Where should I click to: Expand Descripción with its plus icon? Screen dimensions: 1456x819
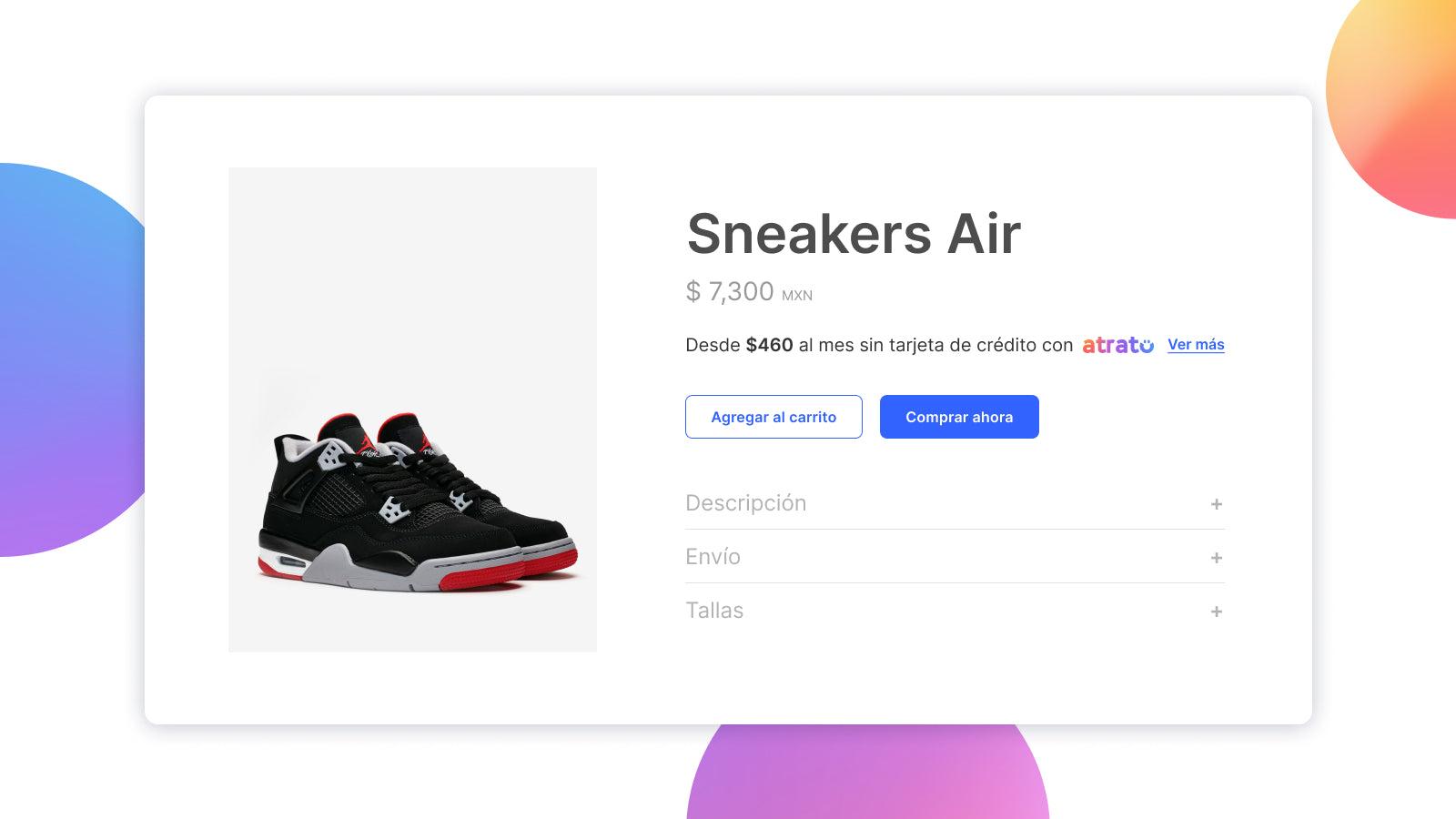coord(1217,504)
